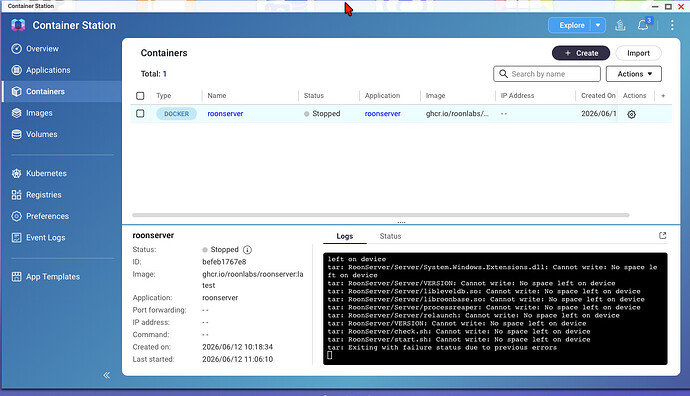Open Preferences in the sidebar
The image size is (690, 396).
click(47, 216)
